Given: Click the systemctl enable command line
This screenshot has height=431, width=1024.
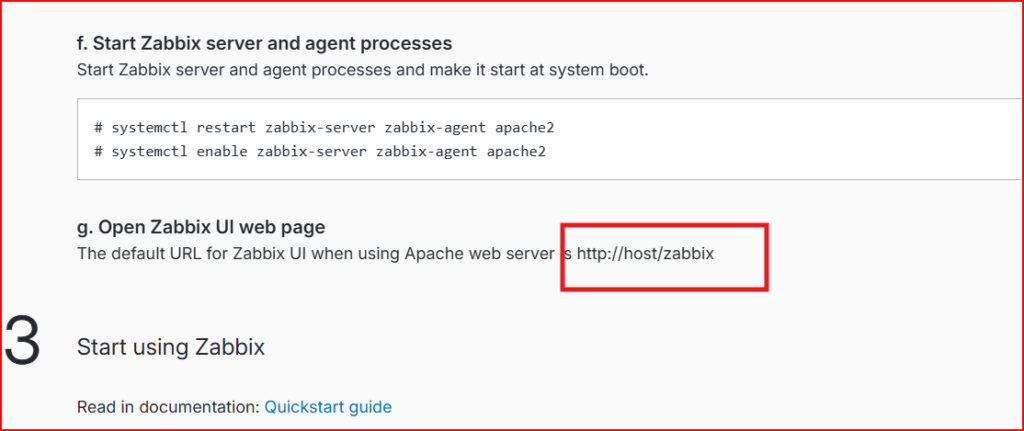Looking at the screenshot, I should click(x=321, y=152).
